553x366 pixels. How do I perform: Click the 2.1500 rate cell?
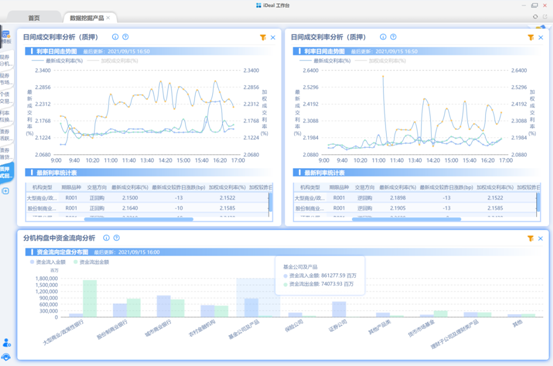pos(130,198)
